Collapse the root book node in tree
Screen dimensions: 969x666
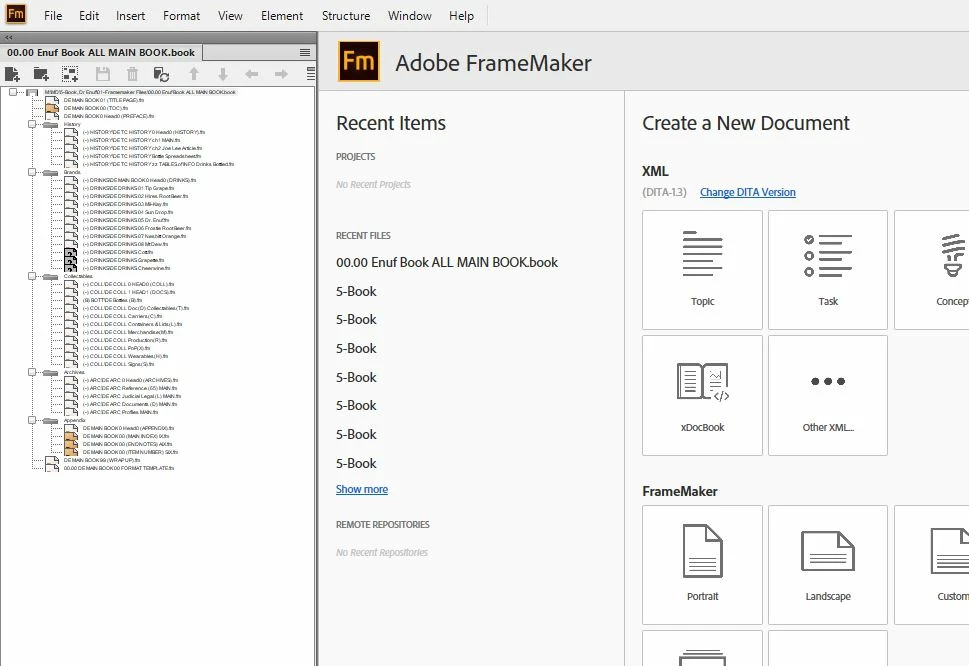(13, 92)
